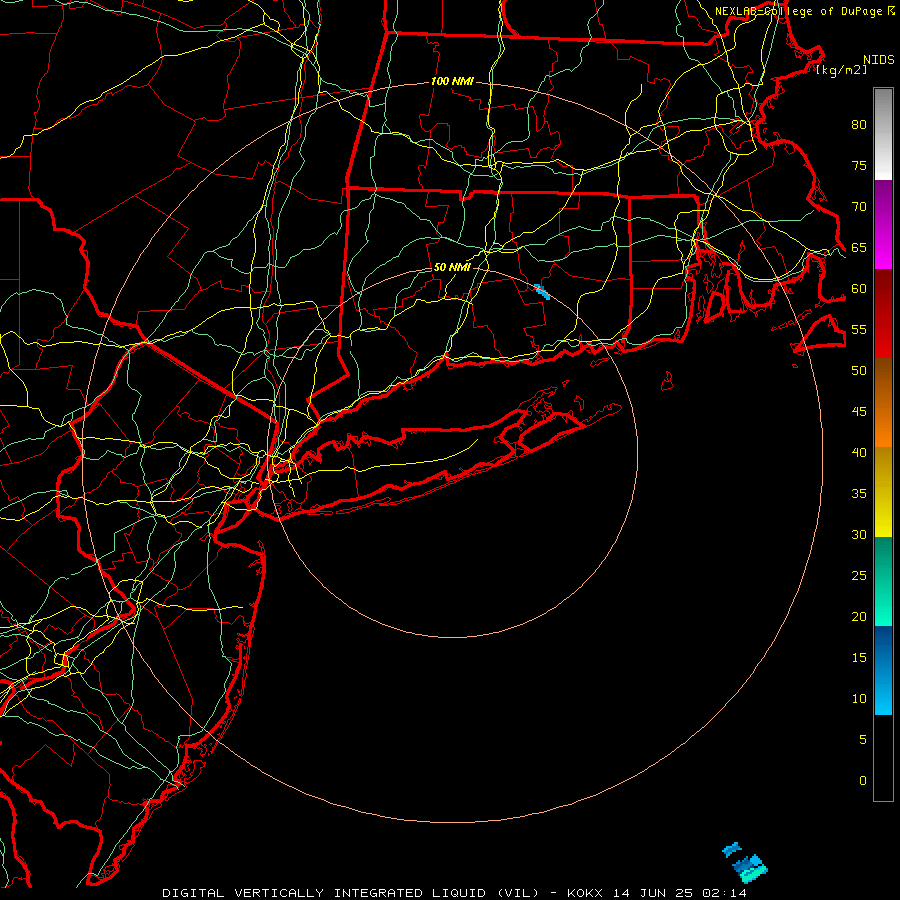Click the 75 value on the color scale

coord(859,166)
